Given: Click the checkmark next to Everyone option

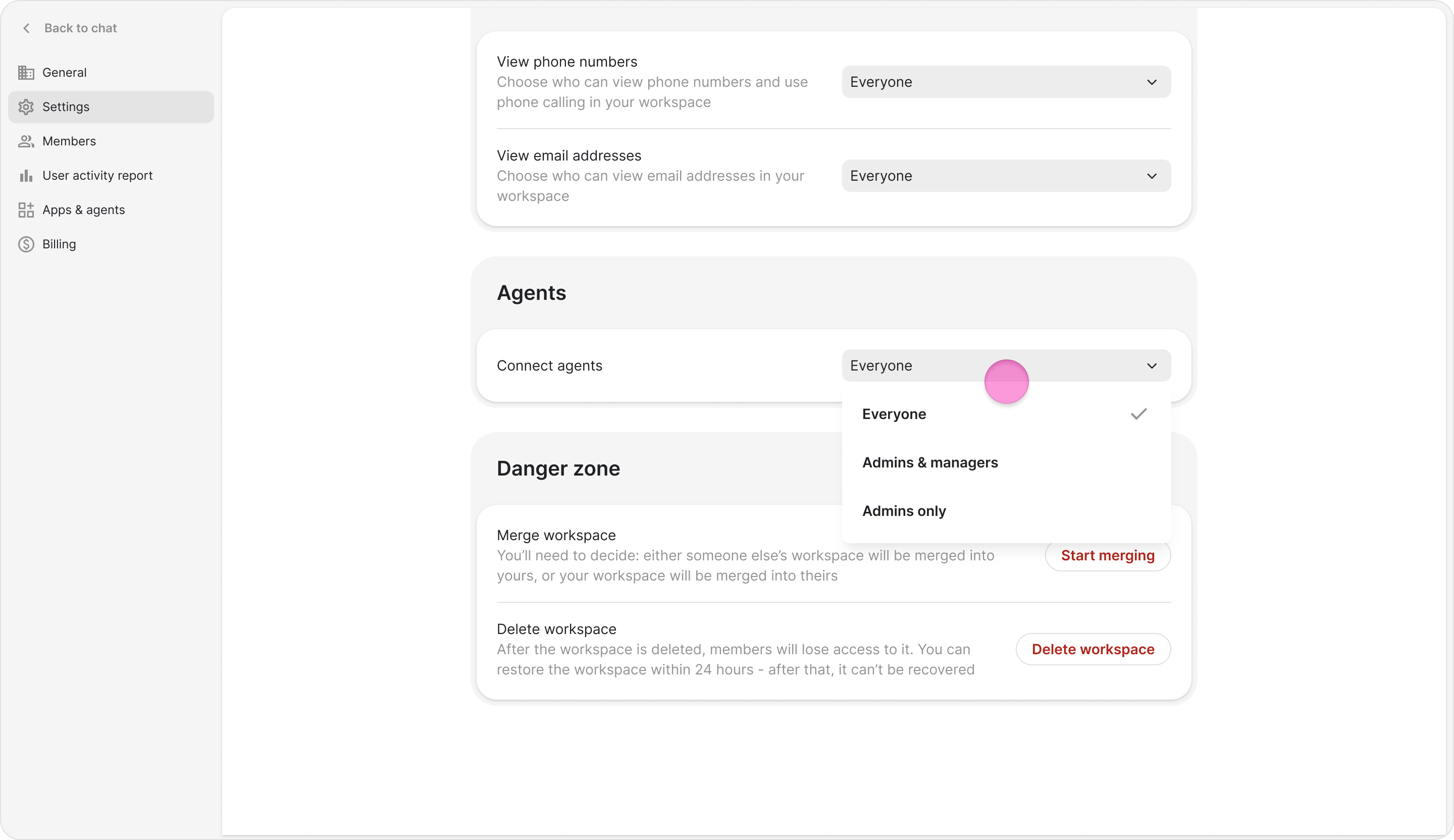Looking at the screenshot, I should click(x=1139, y=414).
